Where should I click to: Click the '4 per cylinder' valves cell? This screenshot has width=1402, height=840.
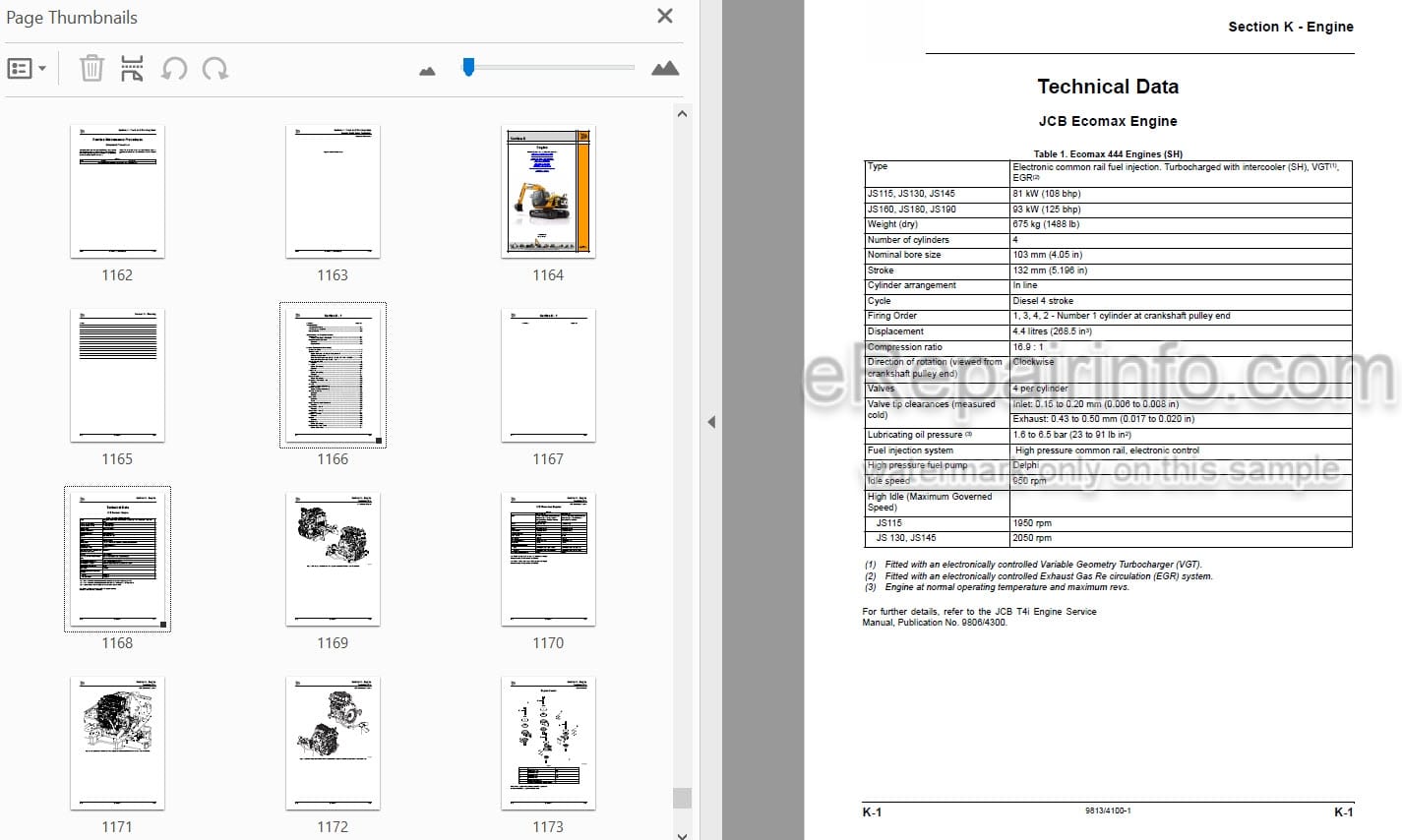coord(1181,389)
